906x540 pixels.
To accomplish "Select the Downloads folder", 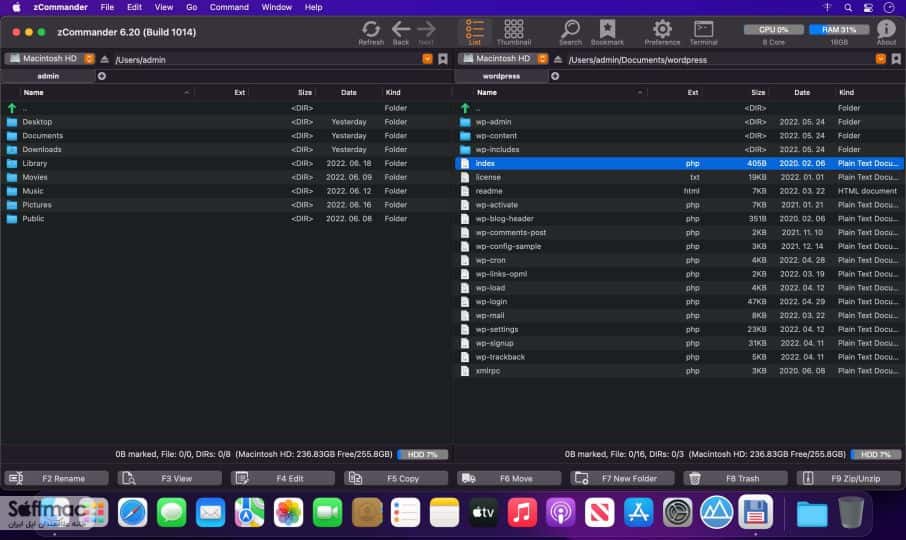I will click(226, 150).
